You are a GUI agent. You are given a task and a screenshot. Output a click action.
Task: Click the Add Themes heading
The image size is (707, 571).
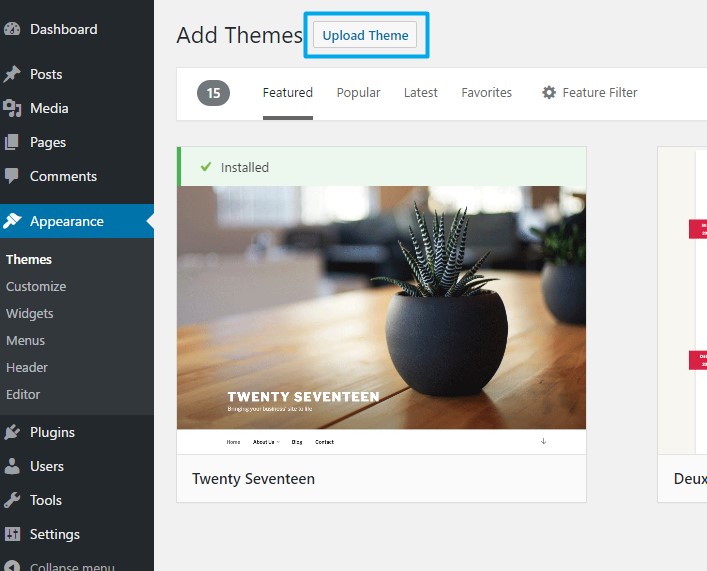(239, 35)
